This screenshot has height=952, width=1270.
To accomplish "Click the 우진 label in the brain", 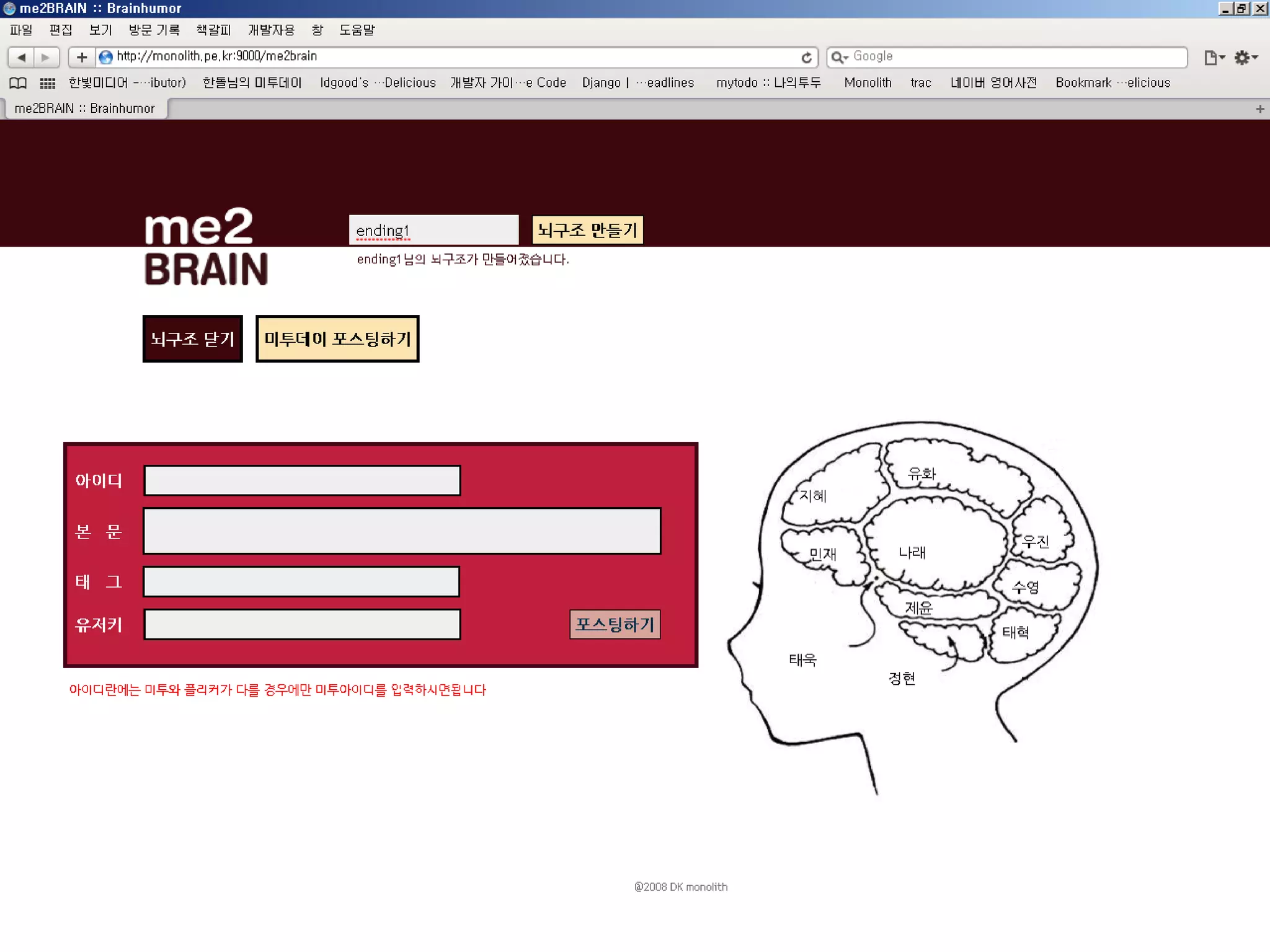I will click(x=1036, y=542).
